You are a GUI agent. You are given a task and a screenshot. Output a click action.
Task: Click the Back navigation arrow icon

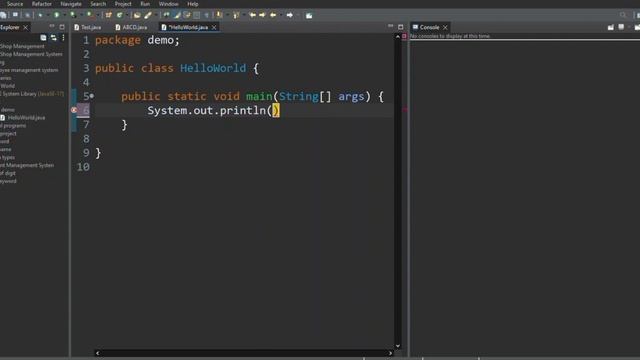[x=273, y=15]
